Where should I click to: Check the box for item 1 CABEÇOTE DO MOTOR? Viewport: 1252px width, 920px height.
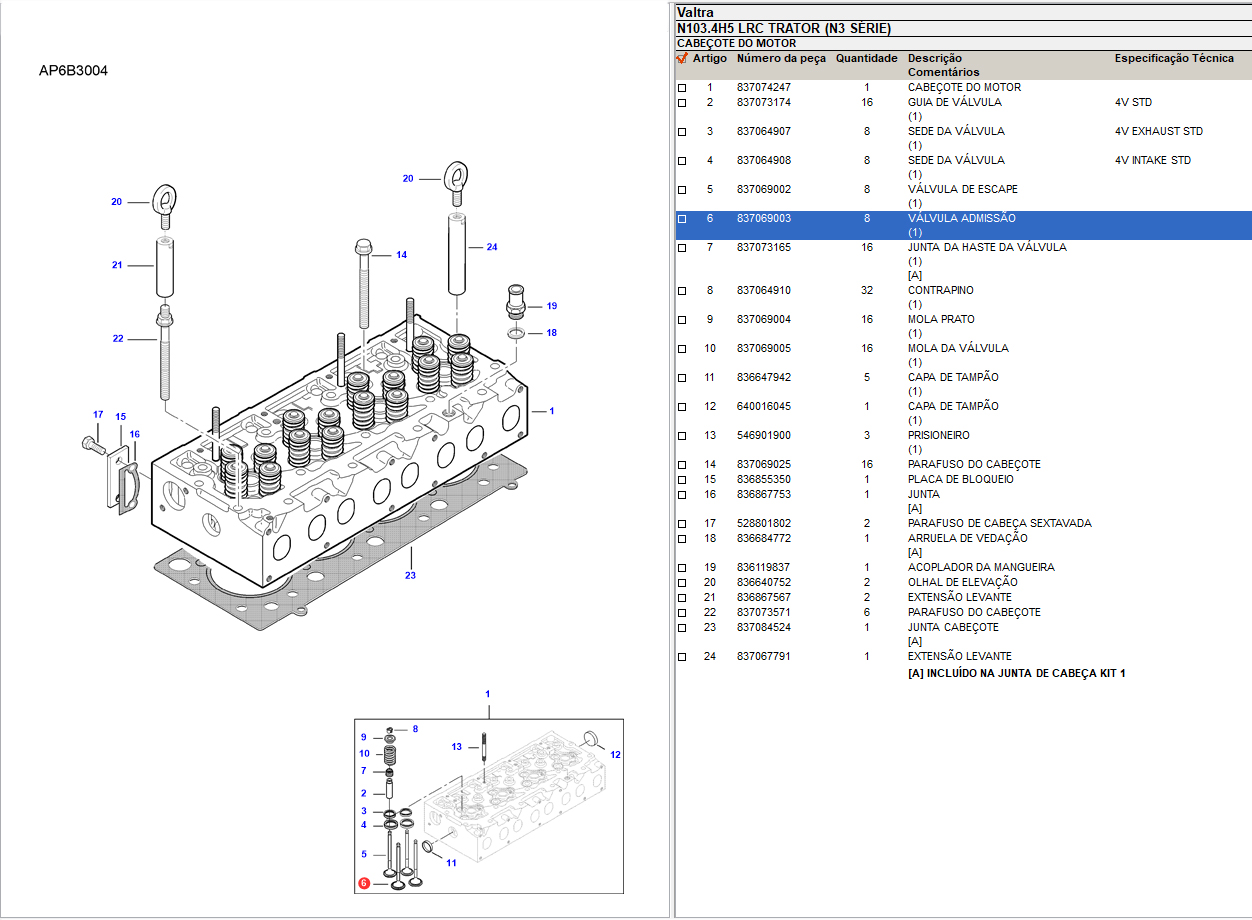(682, 88)
